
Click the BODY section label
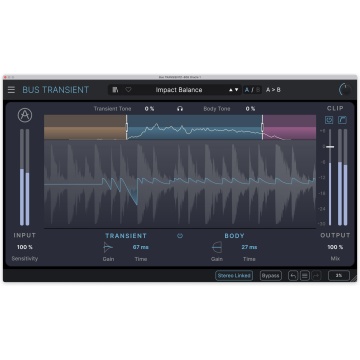pyautogui.click(x=234, y=236)
